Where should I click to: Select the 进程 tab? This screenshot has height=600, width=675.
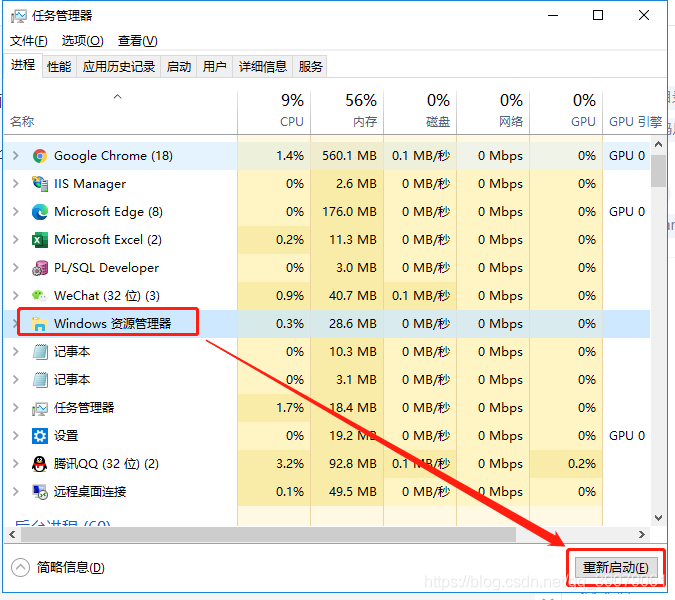point(23,65)
